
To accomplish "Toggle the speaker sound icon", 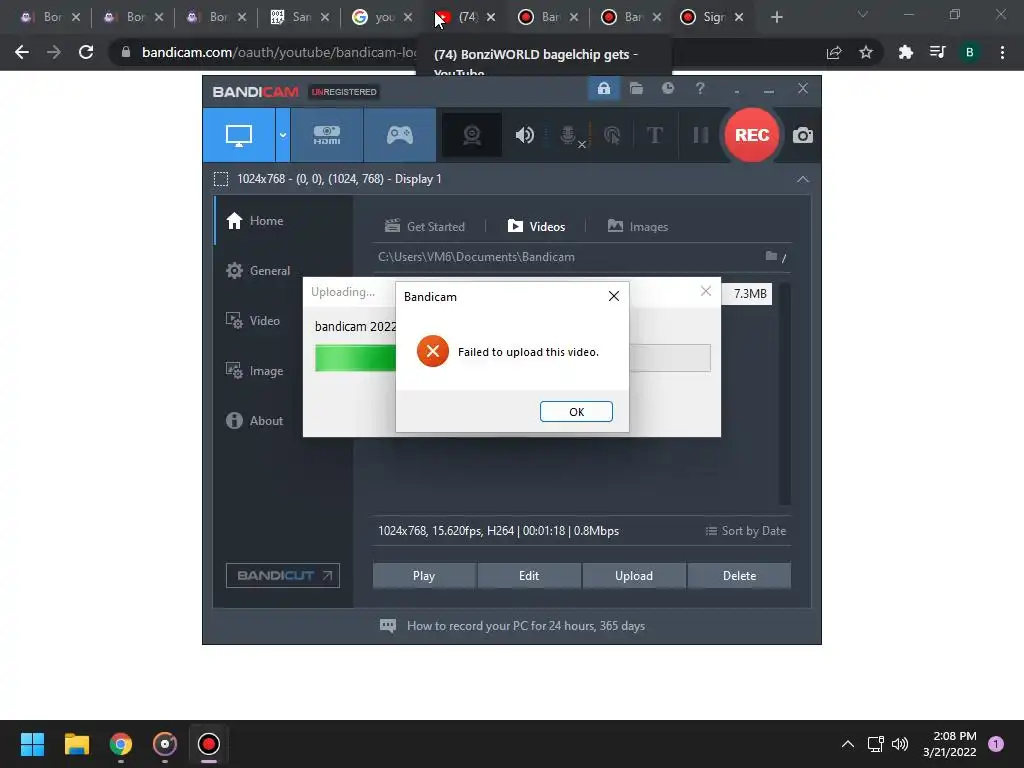I will (x=524, y=135).
